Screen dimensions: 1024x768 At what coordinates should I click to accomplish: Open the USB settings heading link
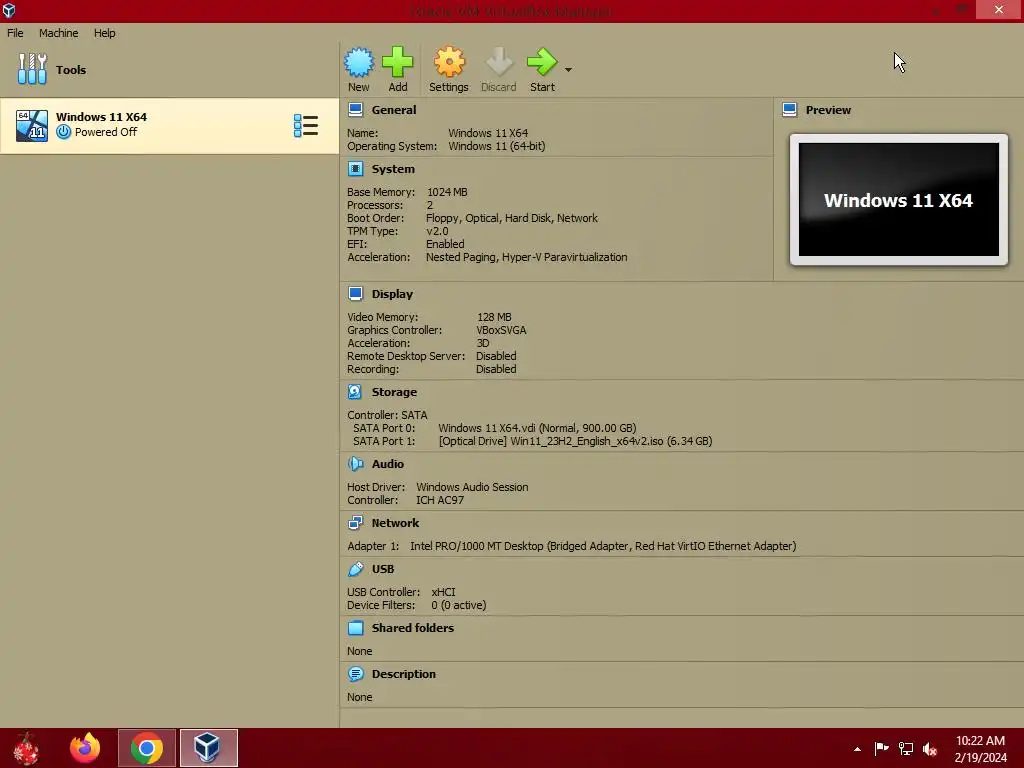[x=383, y=569]
